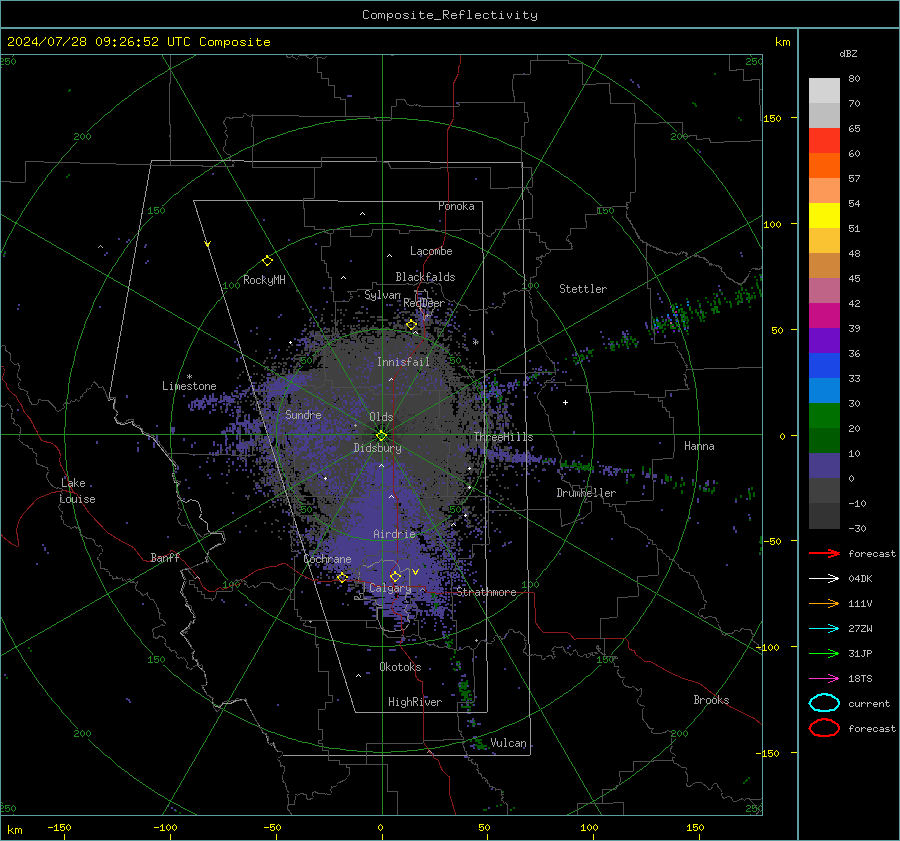900x841 pixels.
Task: Click the Composite_Reflectivity title text
Action: (450, 15)
